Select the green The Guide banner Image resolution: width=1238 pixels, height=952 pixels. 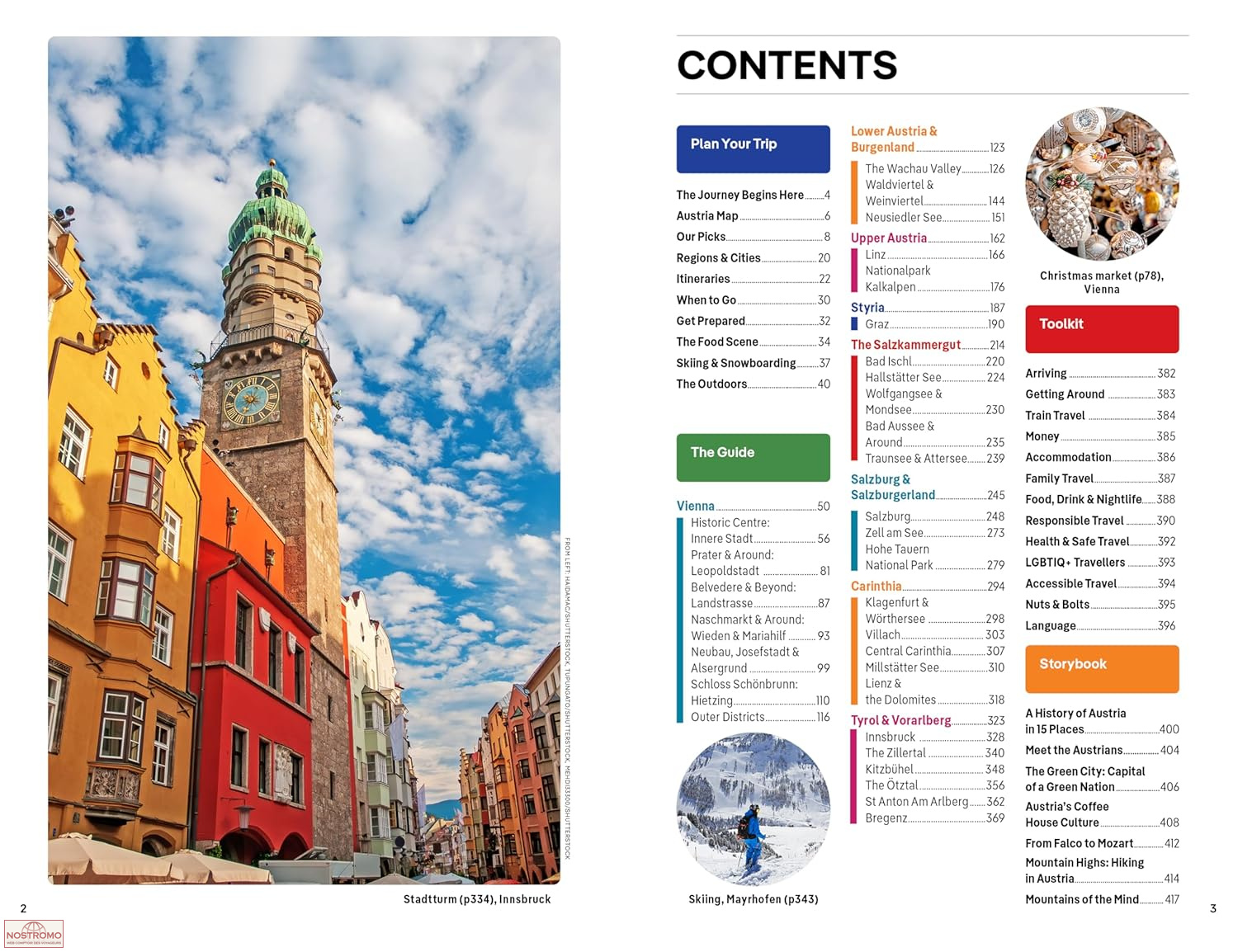753,457
